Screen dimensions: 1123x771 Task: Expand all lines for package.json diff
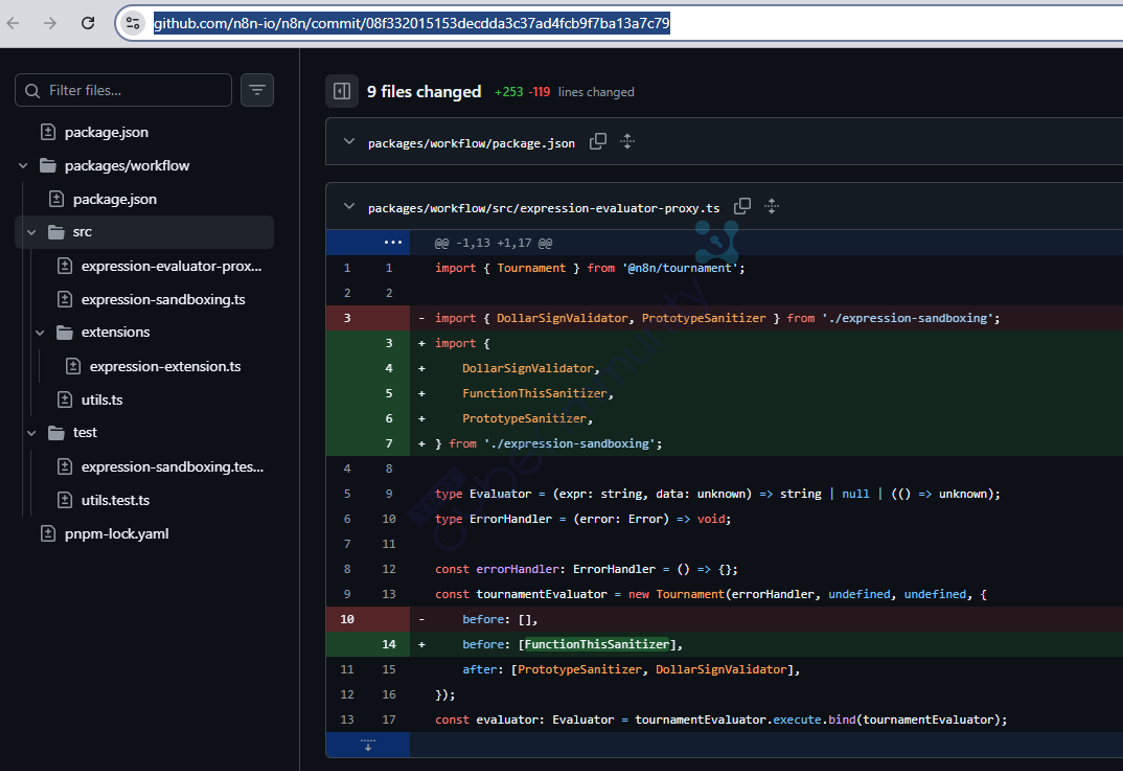[627, 142]
